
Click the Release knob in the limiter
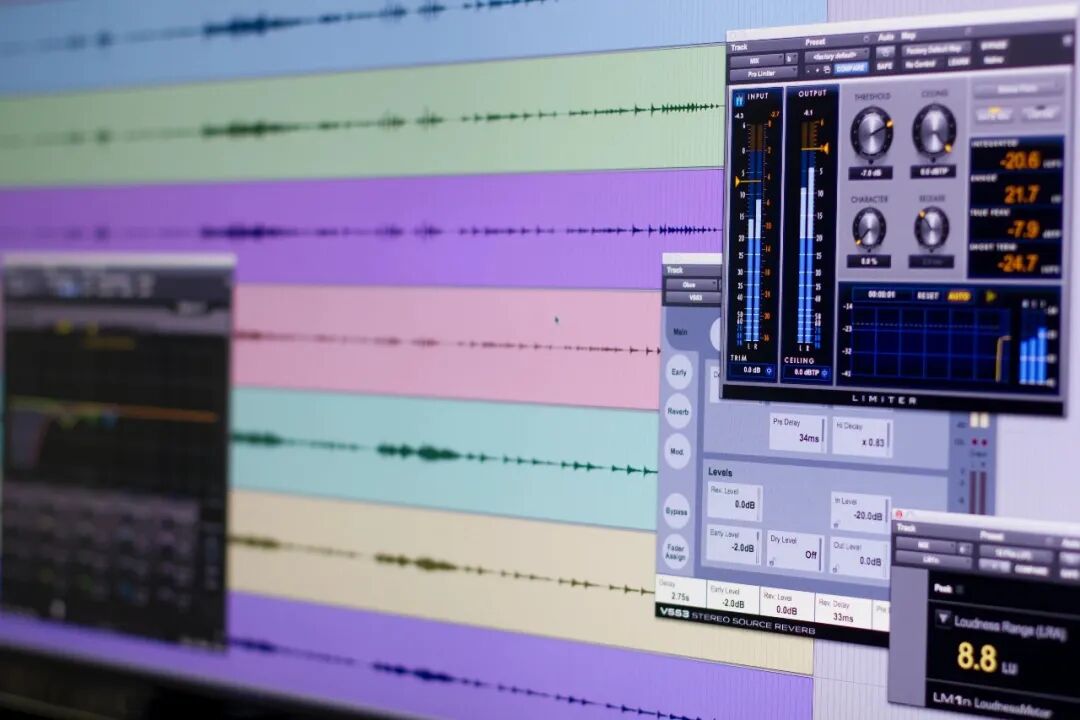click(931, 227)
